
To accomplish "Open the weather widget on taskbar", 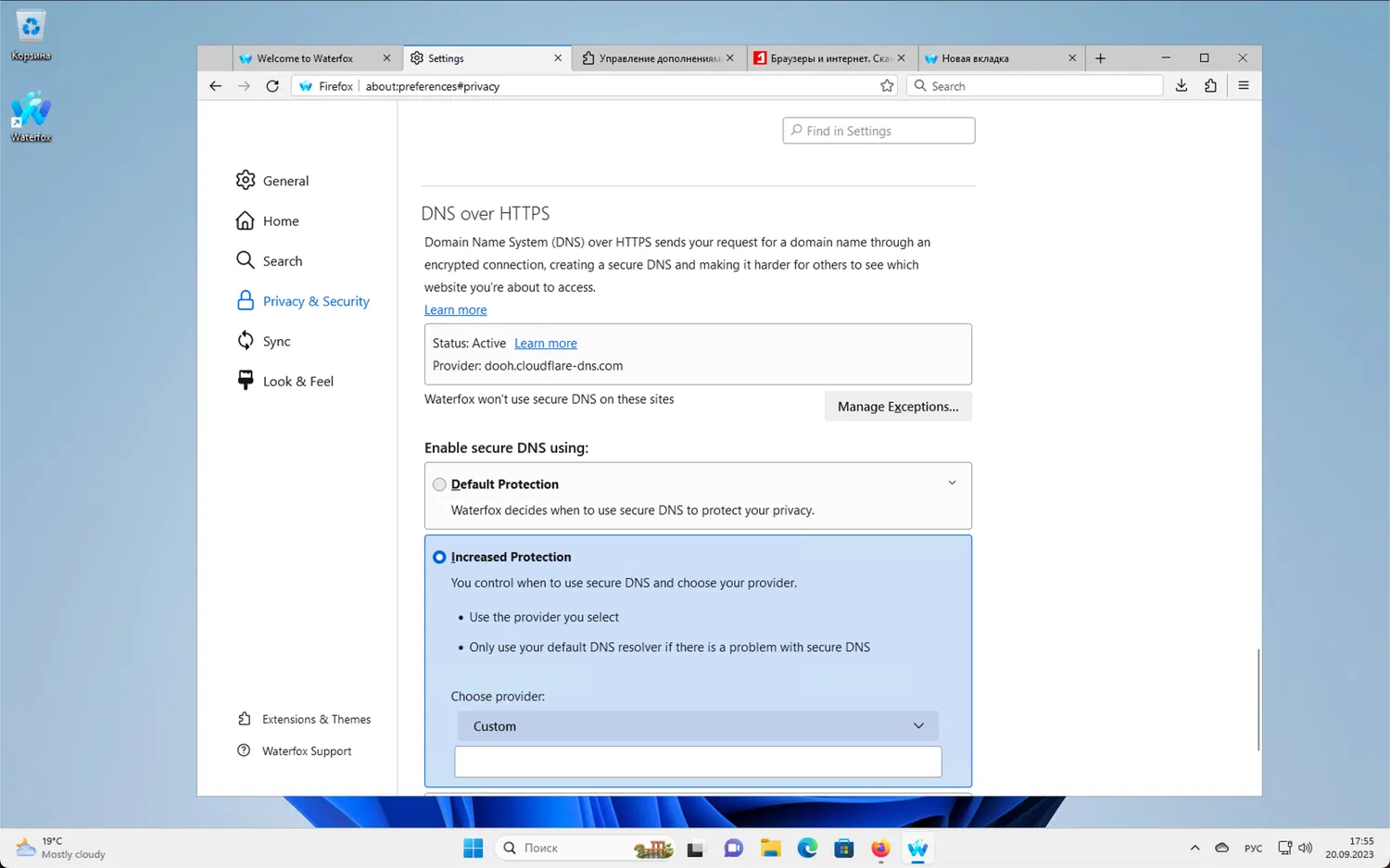I will [61, 848].
